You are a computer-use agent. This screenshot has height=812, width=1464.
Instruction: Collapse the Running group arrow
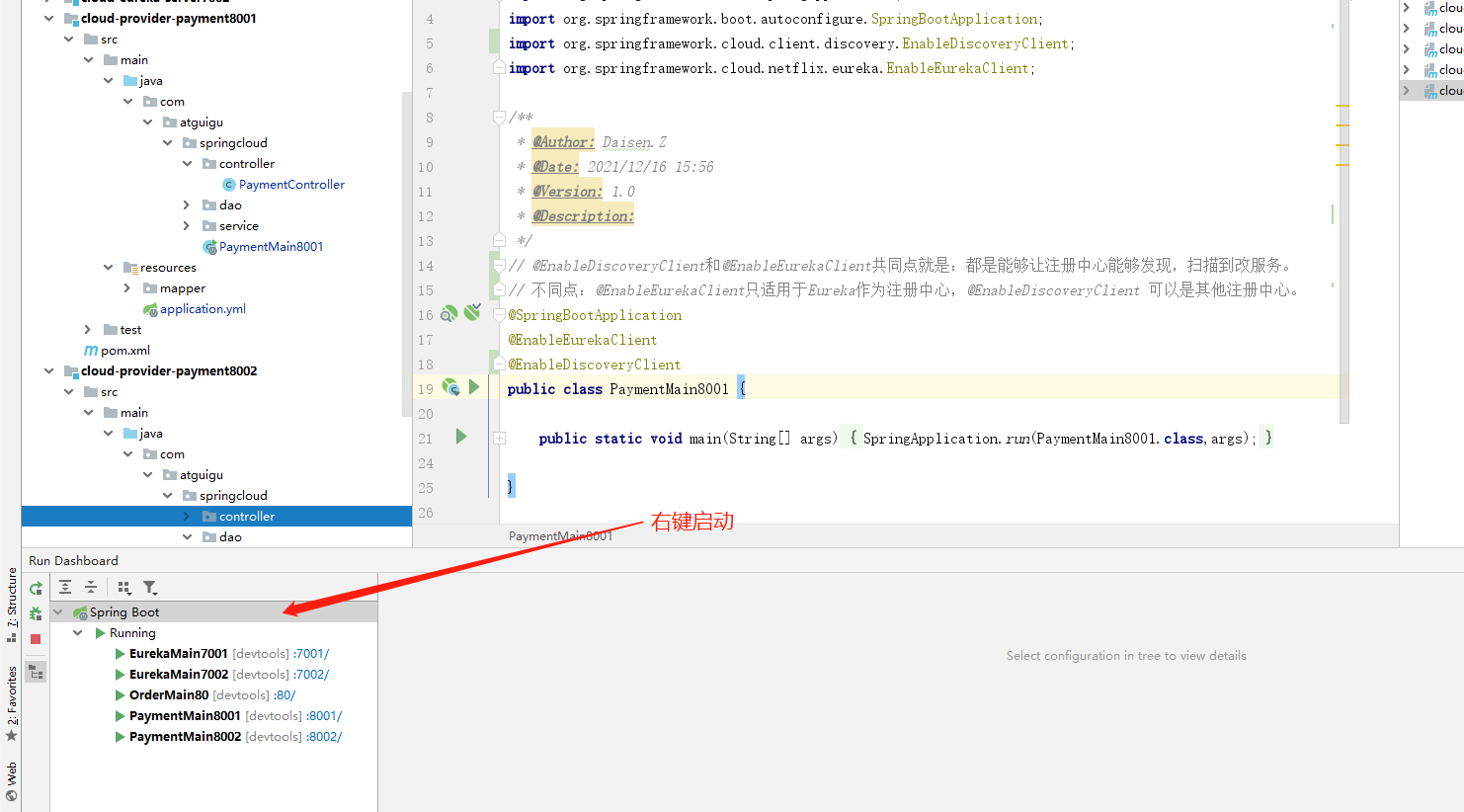[x=78, y=633]
